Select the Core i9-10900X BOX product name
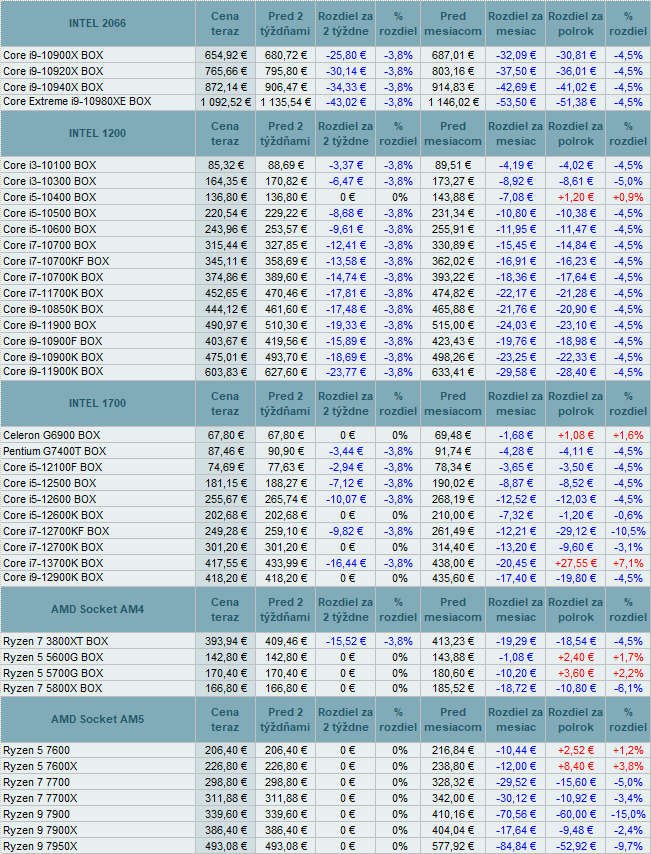Image resolution: width=651 pixels, height=854 pixels. point(53,55)
